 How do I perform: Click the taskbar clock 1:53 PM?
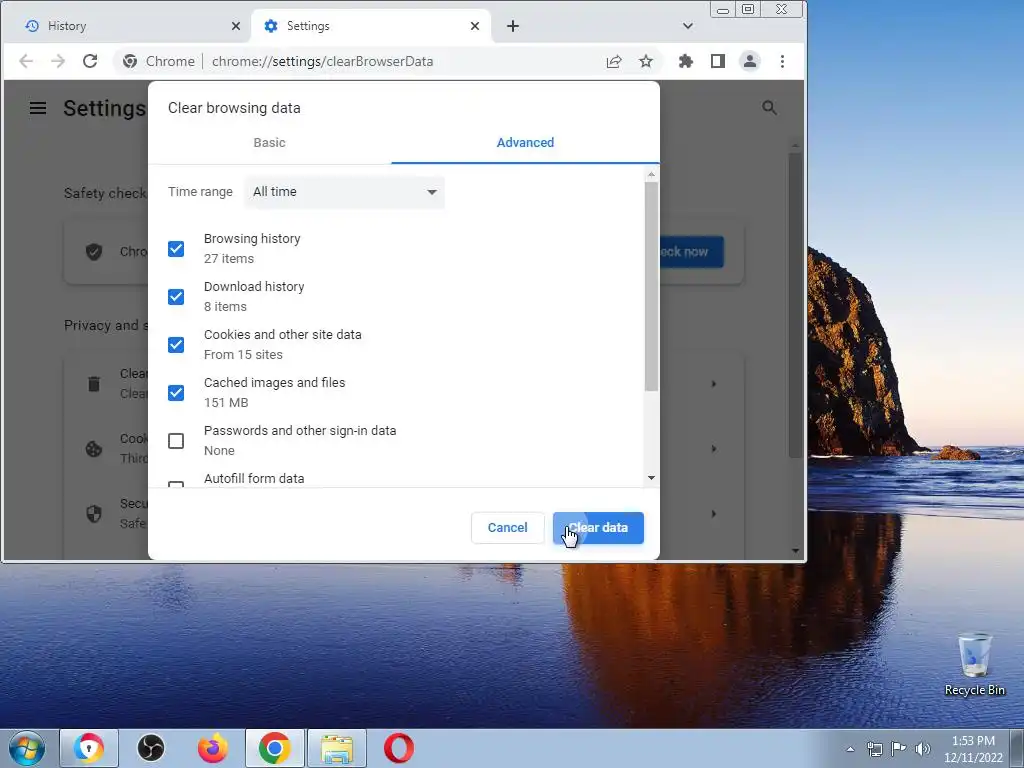[x=973, y=741]
